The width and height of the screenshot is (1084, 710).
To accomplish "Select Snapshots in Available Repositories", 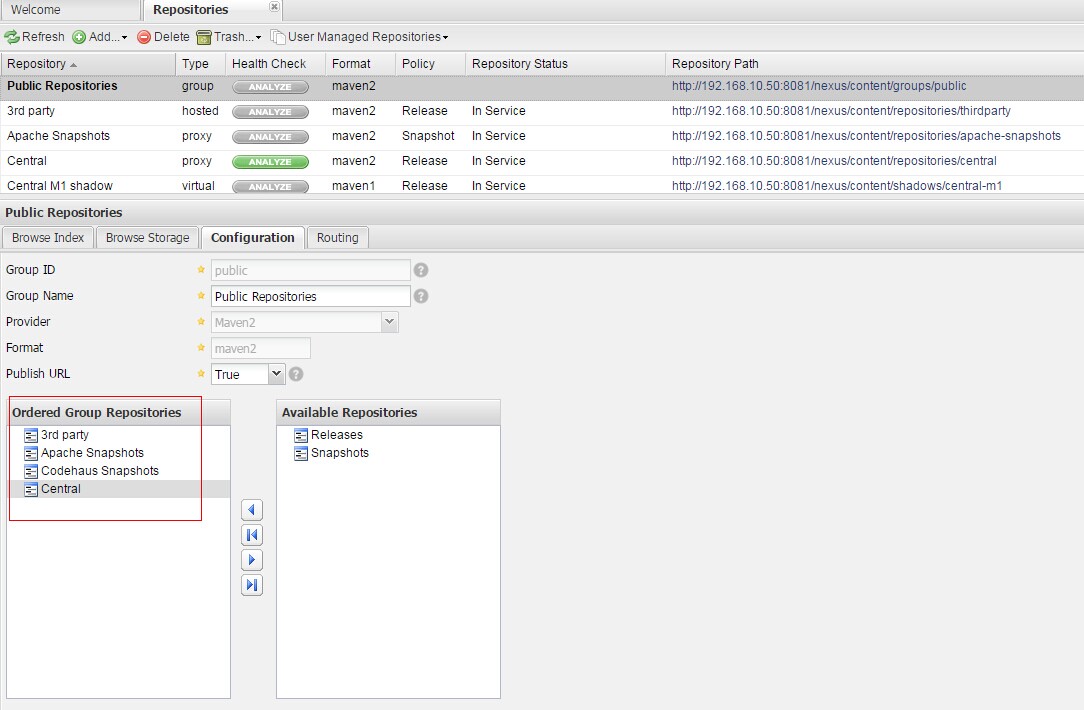I will [x=388, y=453].
